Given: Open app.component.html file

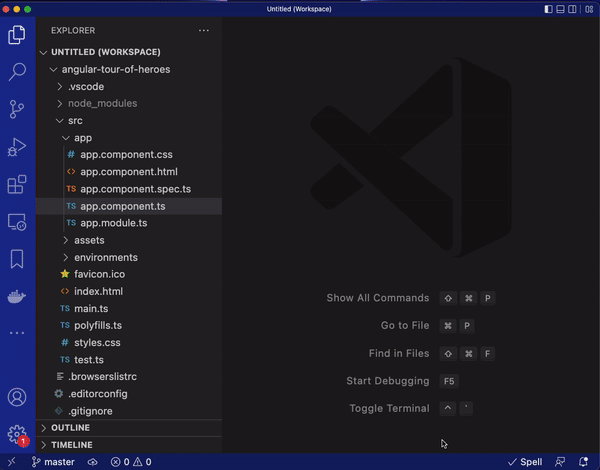Looking at the screenshot, I should [x=129, y=172].
